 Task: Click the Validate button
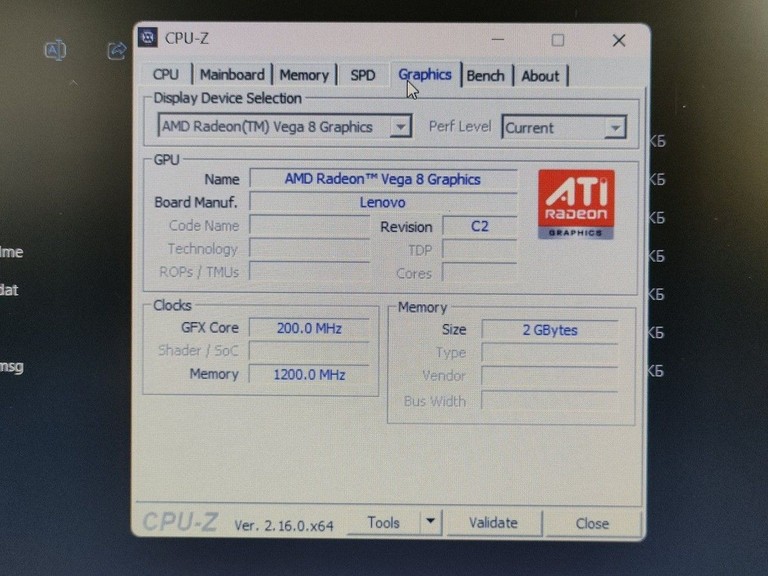(x=493, y=523)
